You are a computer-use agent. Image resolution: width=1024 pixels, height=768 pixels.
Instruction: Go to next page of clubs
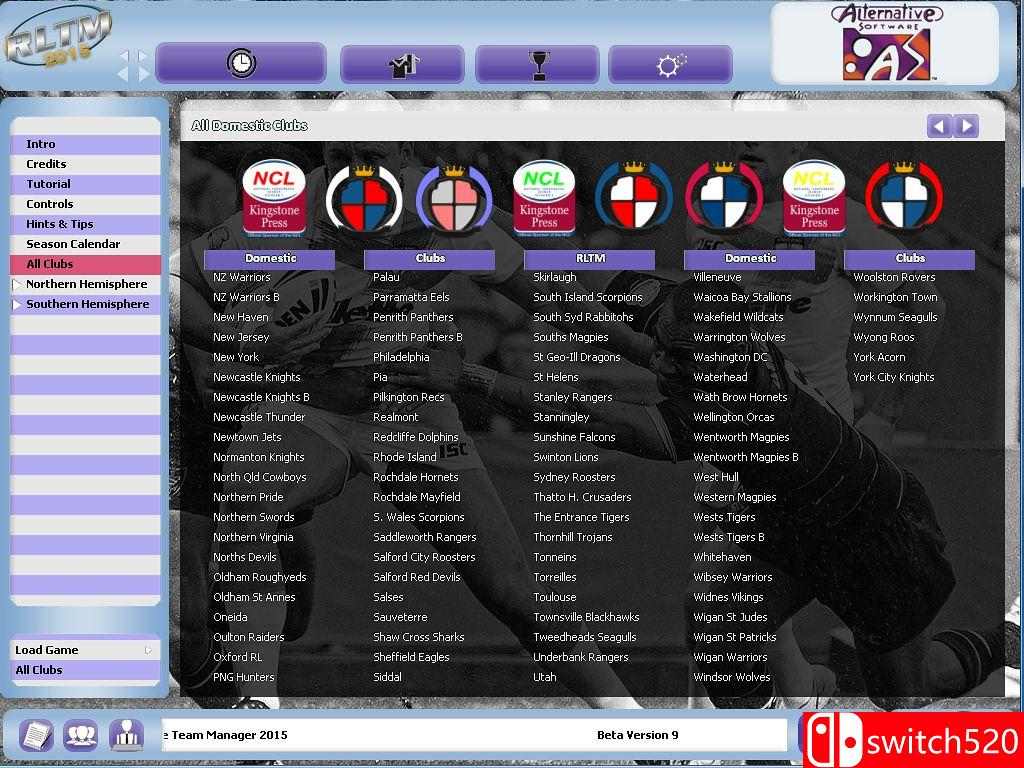(x=966, y=126)
